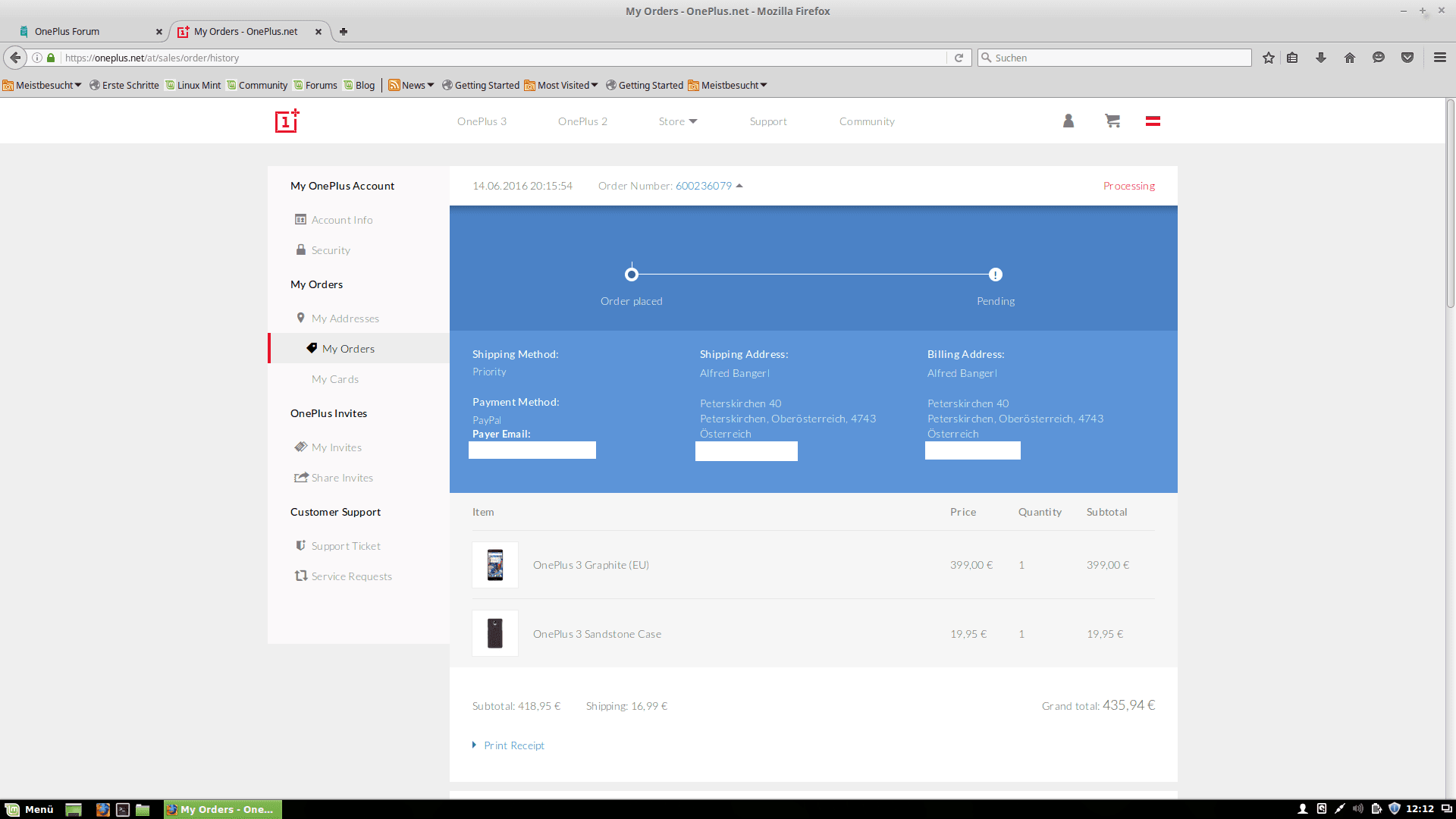Click the Austria country flag icon

click(1153, 121)
